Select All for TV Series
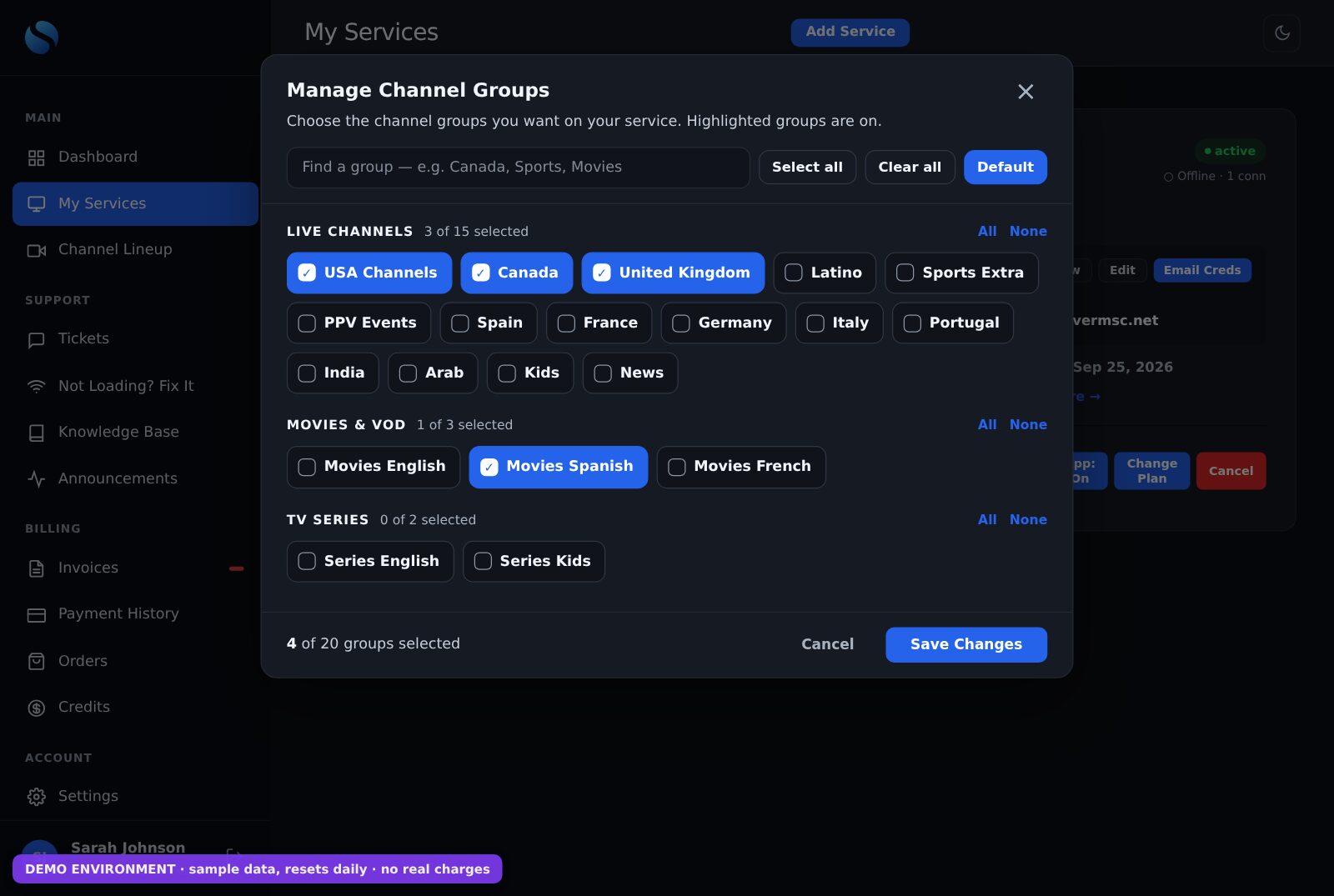The width and height of the screenshot is (1334, 896). (987, 520)
